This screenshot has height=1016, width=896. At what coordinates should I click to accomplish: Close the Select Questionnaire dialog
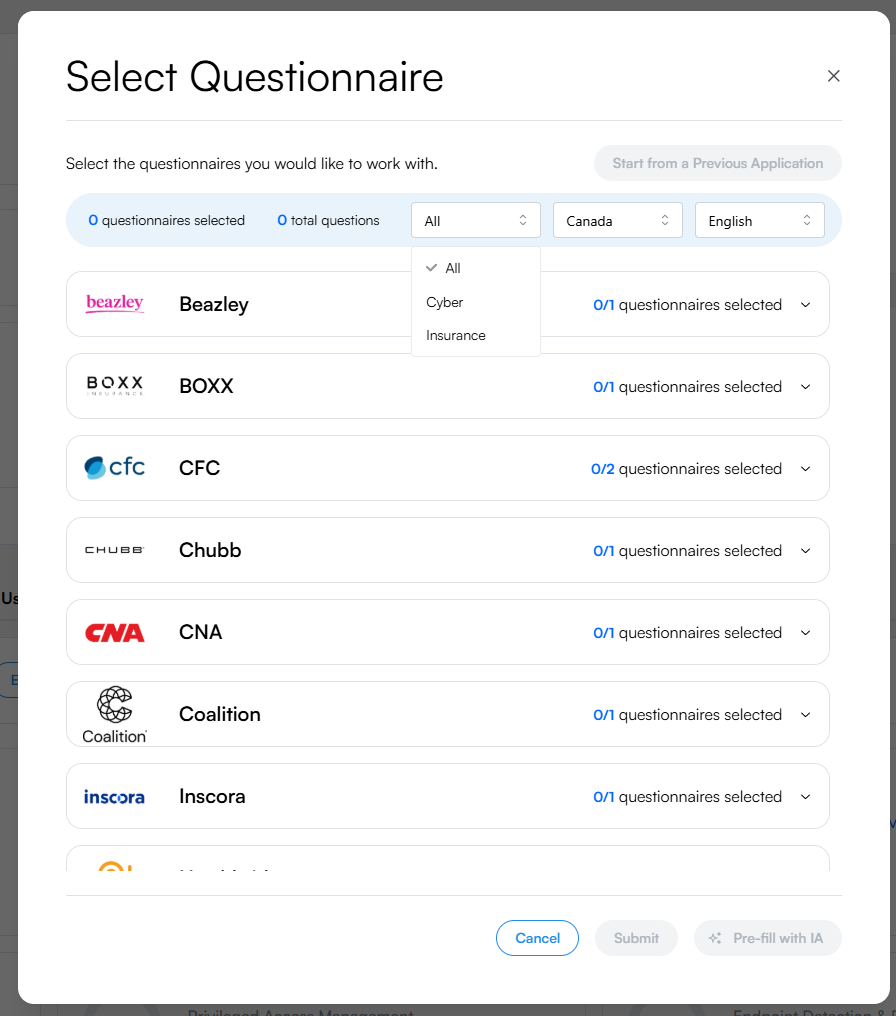point(833,75)
